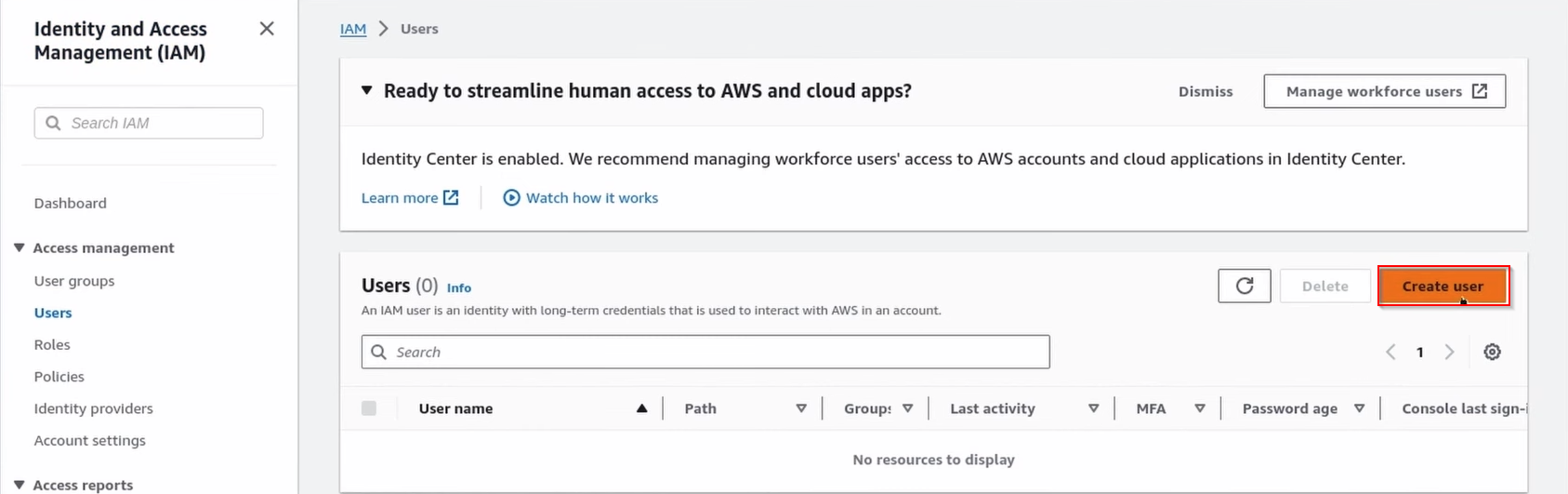This screenshot has width=1568, height=494.
Task: Click the Search IAM field
Action: [149, 123]
